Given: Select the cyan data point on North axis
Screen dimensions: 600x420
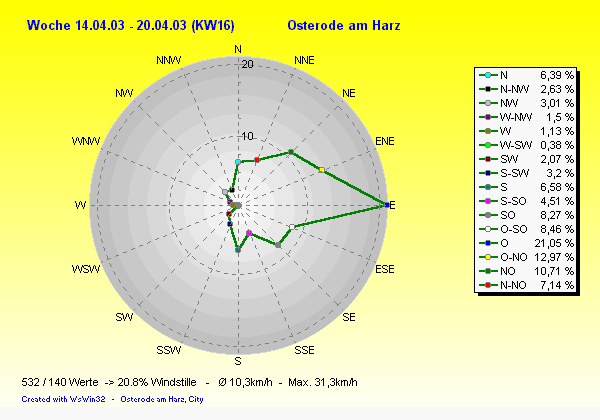Looking at the screenshot, I should click(237, 162).
